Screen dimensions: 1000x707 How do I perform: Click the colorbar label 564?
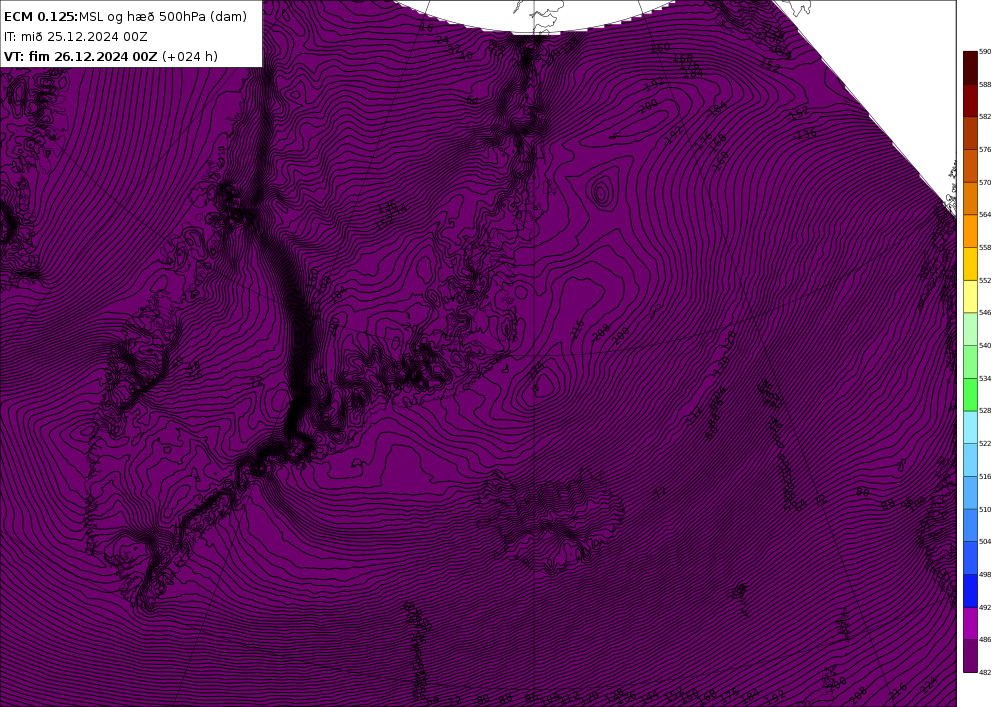pyautogui.click(x=985, y=215)
